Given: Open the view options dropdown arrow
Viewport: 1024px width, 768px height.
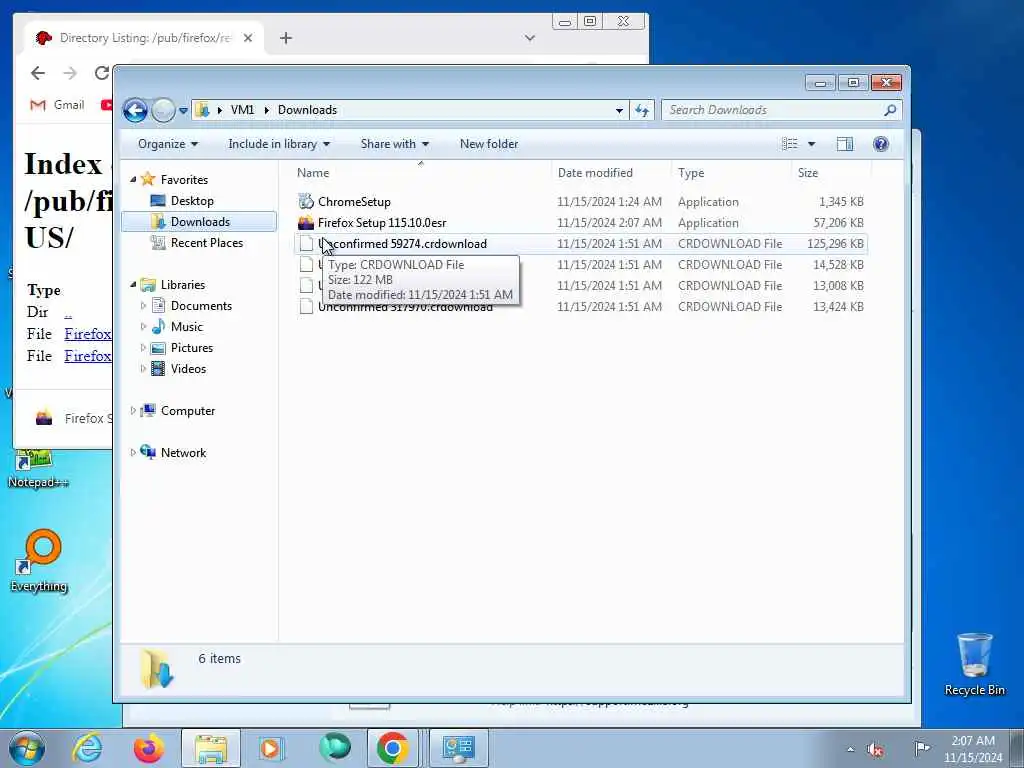Looking at the screenshot, I should [812, 144].
